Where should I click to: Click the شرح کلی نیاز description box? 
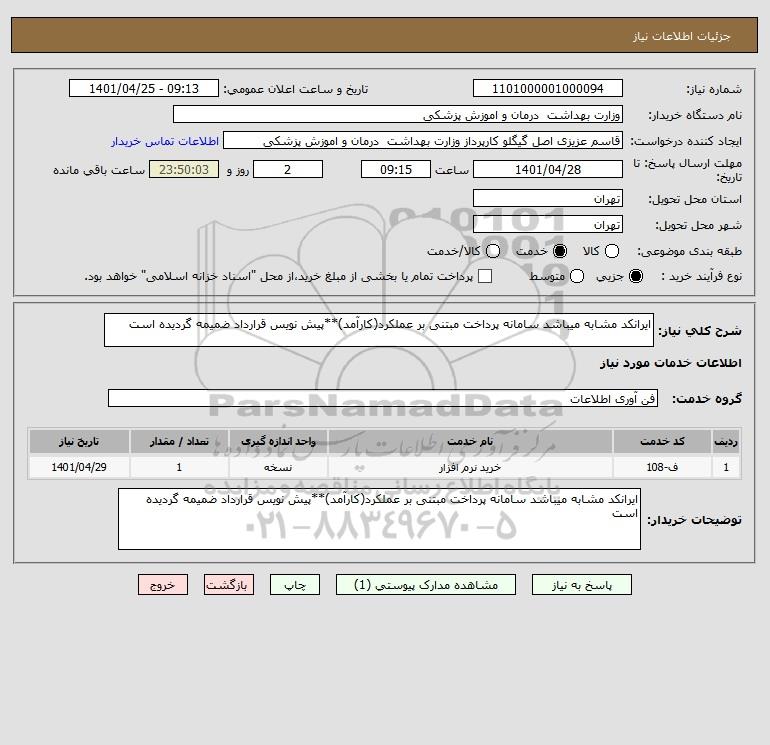pyautogui.click(x=379, y=330)
